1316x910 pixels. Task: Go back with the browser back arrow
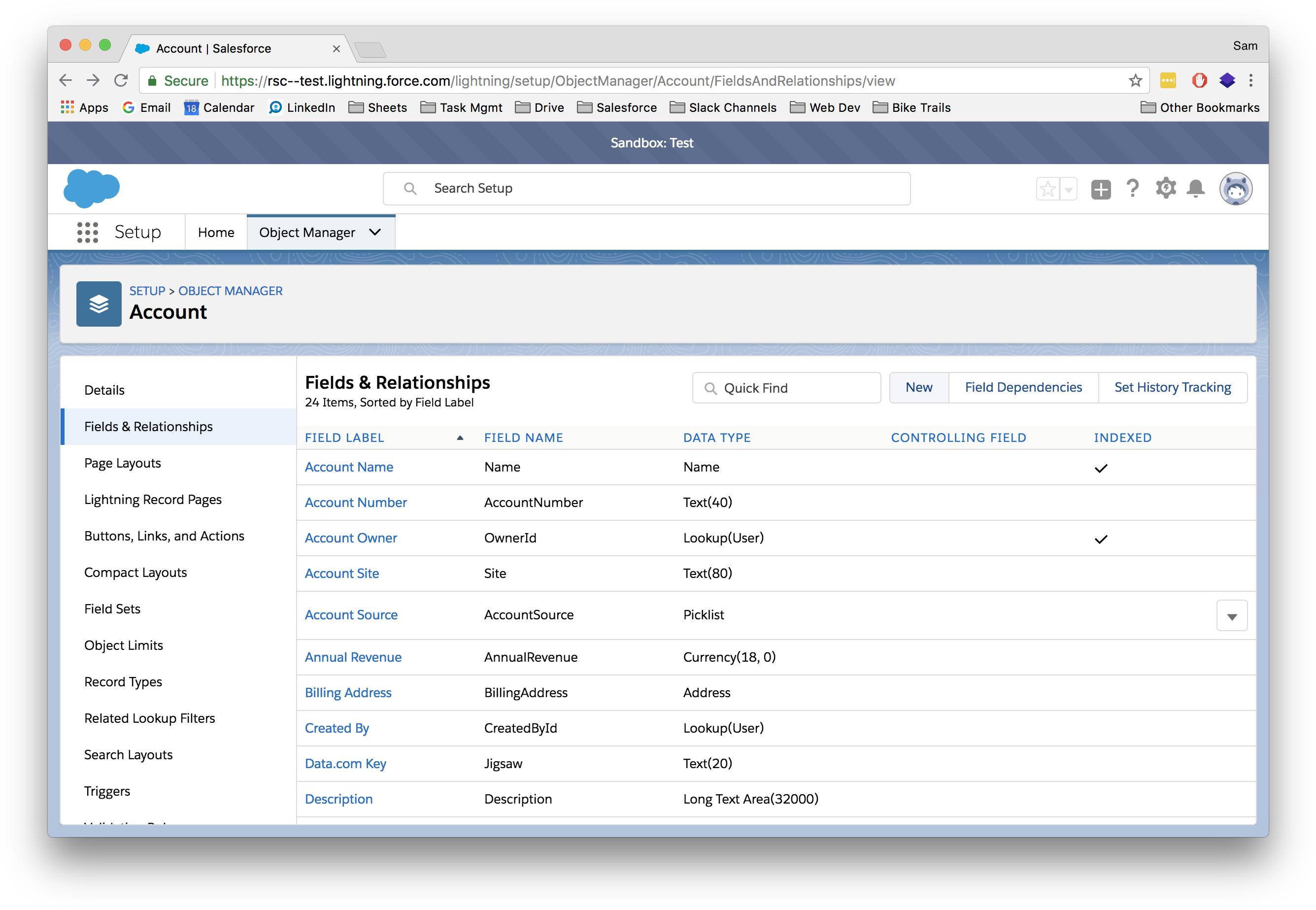(x=66, y=80)
